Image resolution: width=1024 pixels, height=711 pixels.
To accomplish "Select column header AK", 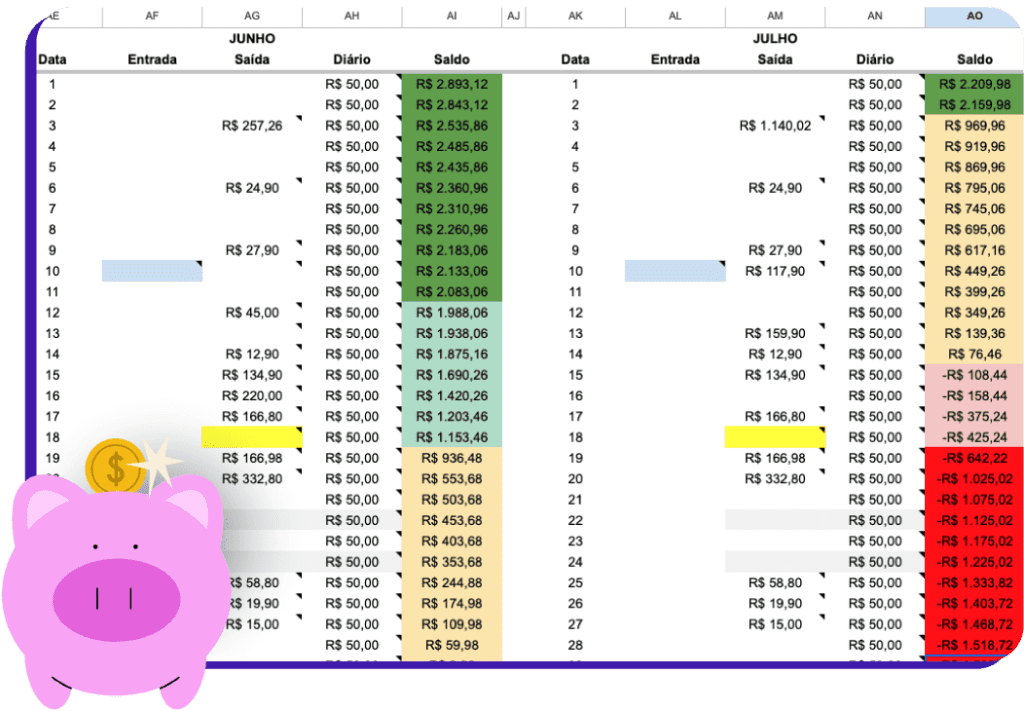I will (575, 17).
